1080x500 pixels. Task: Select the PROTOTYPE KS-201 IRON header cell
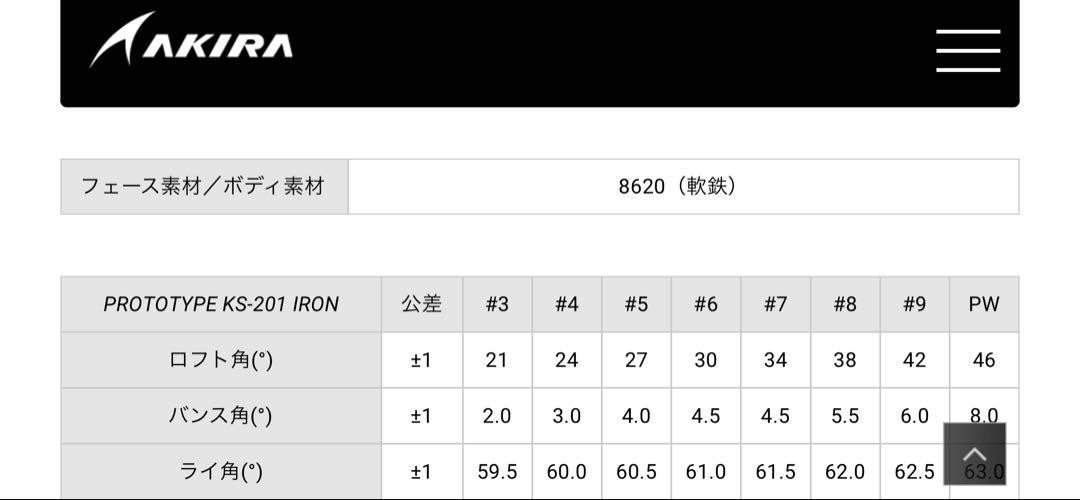[221, 304]
